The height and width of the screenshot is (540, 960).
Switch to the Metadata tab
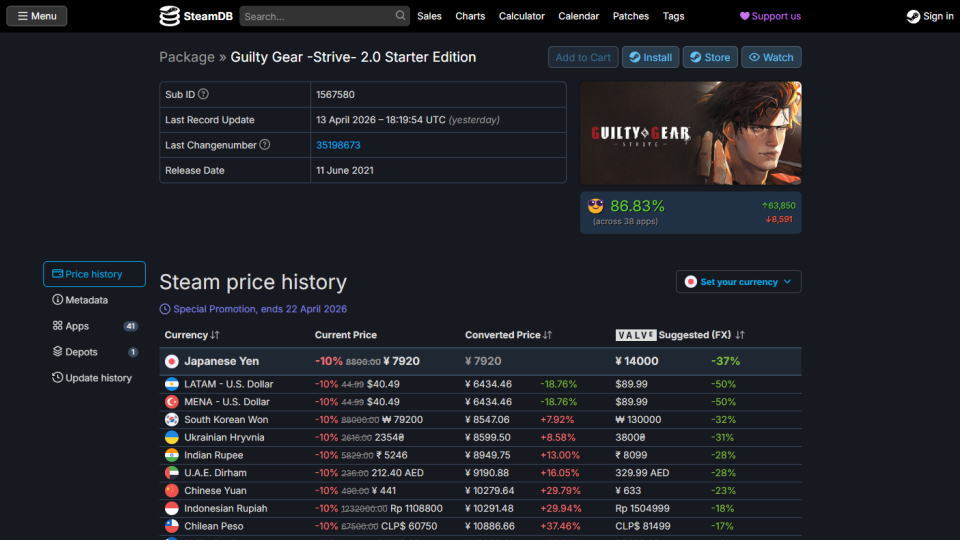point(86,300)
